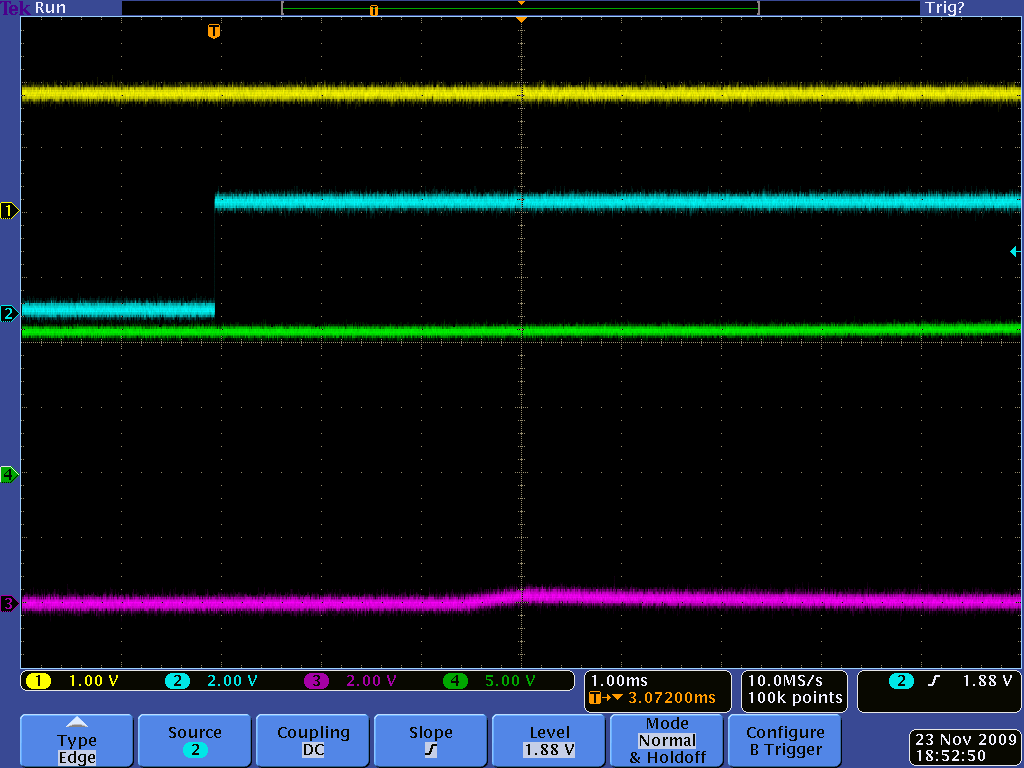This screenshot has width=1024, height=768.
Task: Click the channel 4 green ground marker
Action: [9, 474]
